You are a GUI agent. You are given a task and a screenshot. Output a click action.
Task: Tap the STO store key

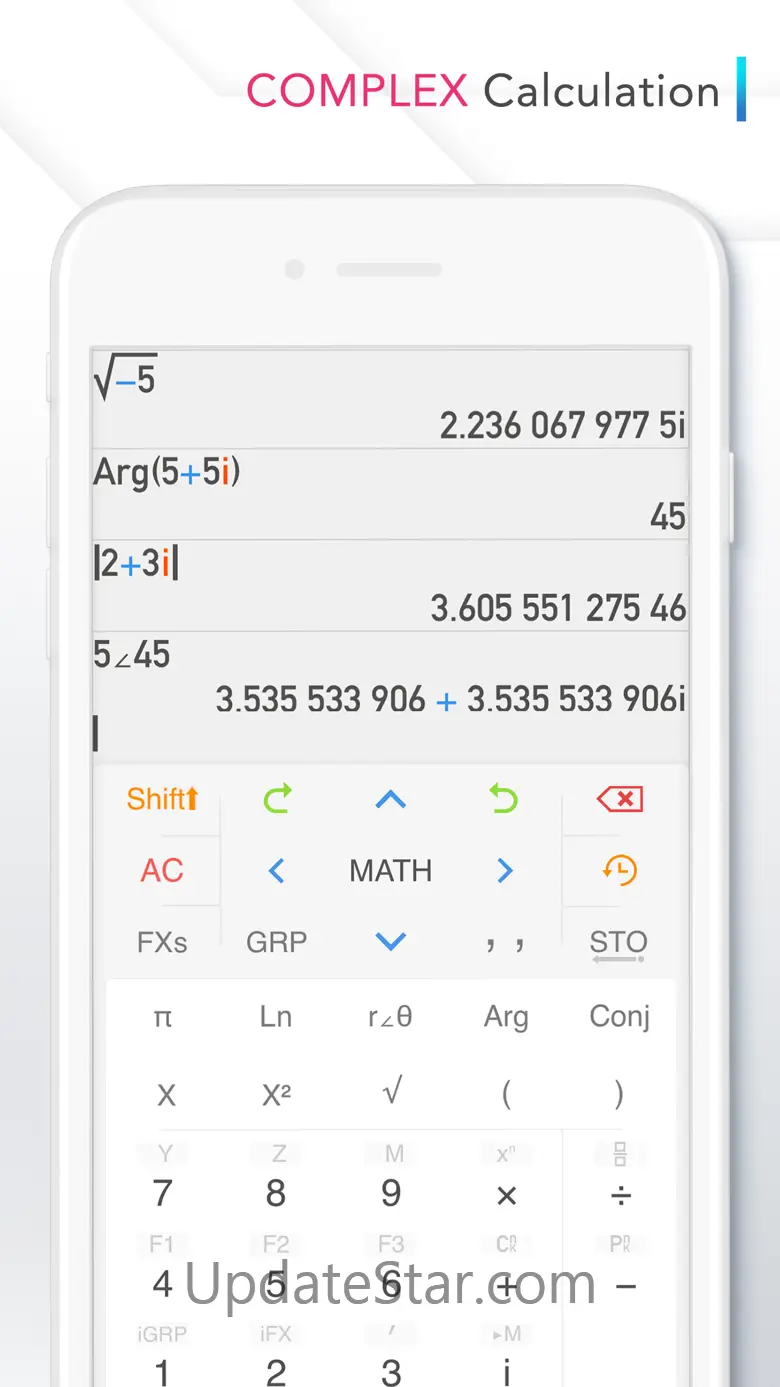(618, 945)
